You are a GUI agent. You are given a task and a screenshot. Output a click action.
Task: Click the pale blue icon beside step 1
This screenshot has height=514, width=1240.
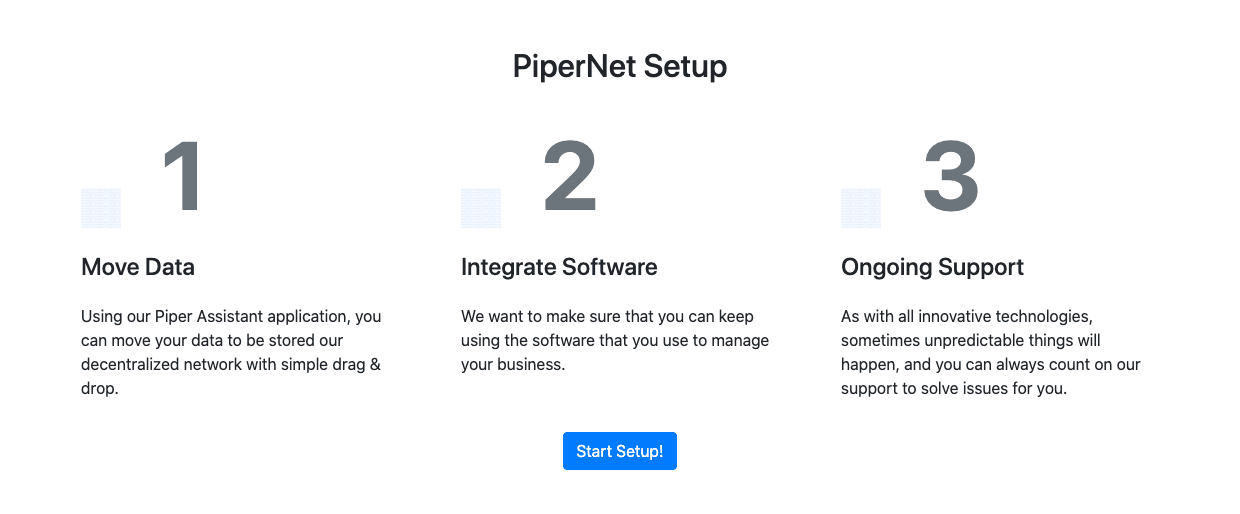coord(101,208)
